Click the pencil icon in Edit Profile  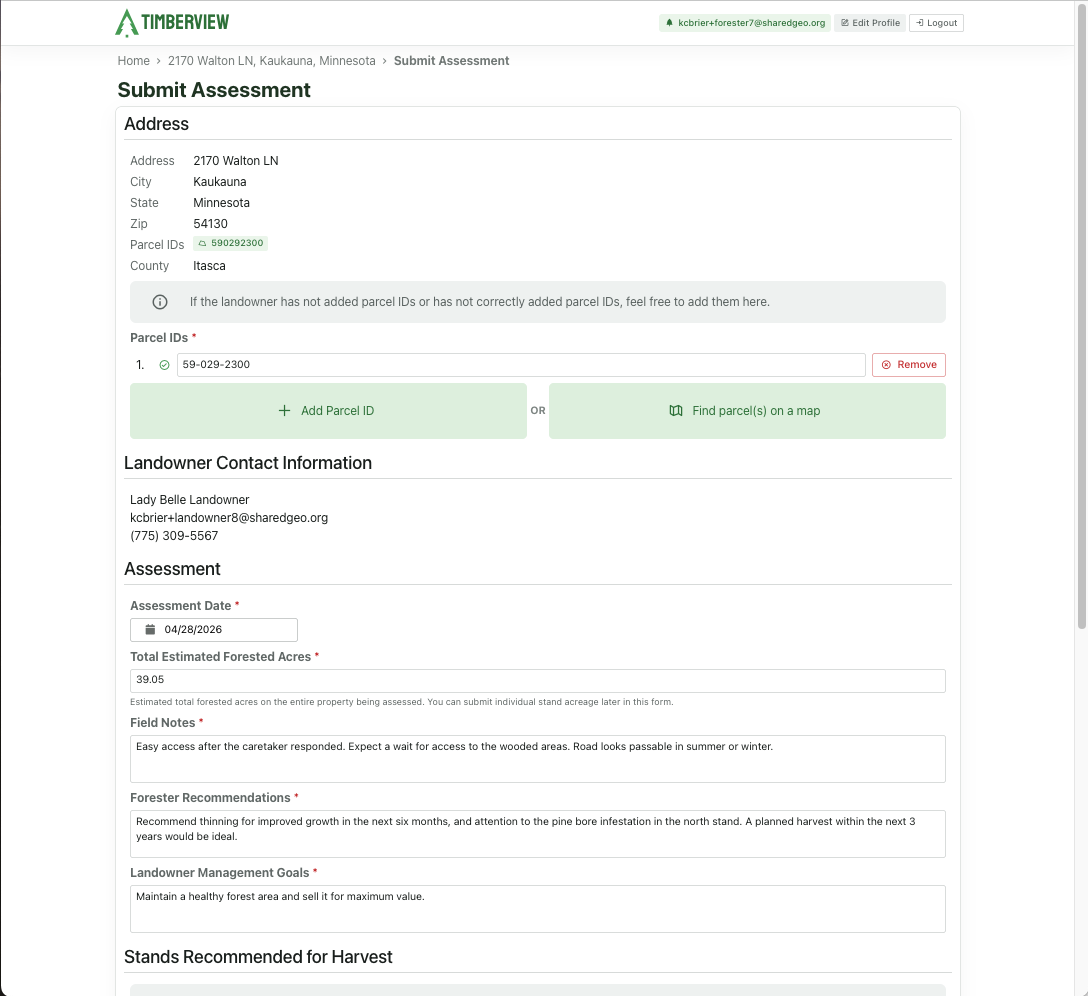844,23
